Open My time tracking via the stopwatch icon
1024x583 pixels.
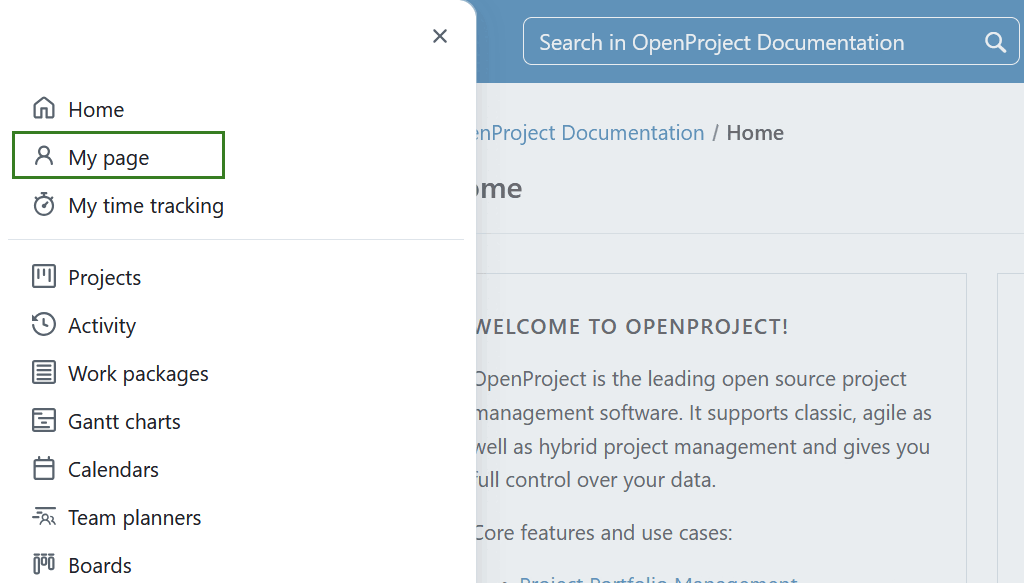click(44, 205)
